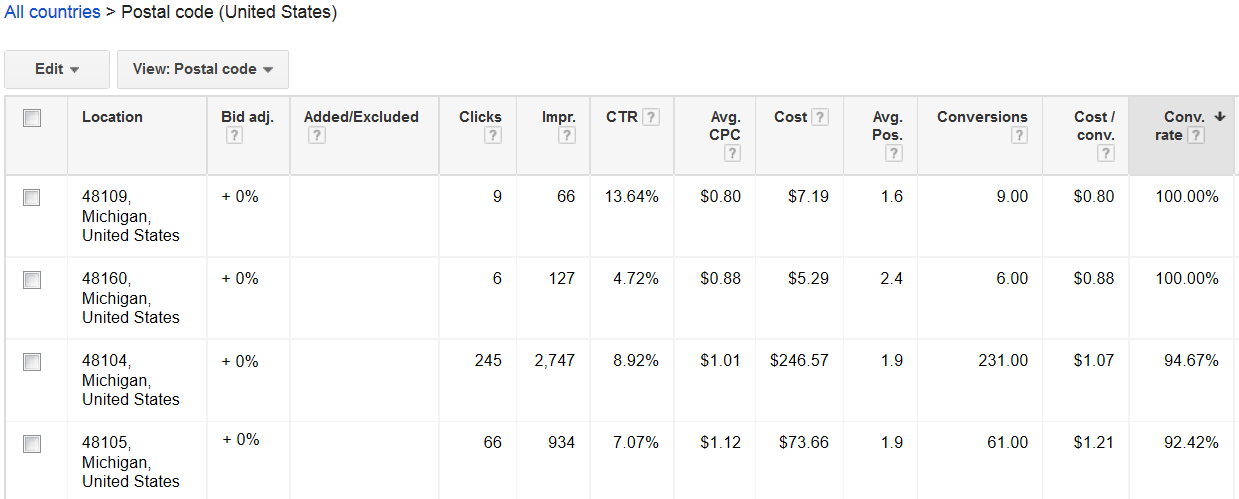Select the checkbox for 48104 row
1239x499 pixels.
(x=32, y=362)
